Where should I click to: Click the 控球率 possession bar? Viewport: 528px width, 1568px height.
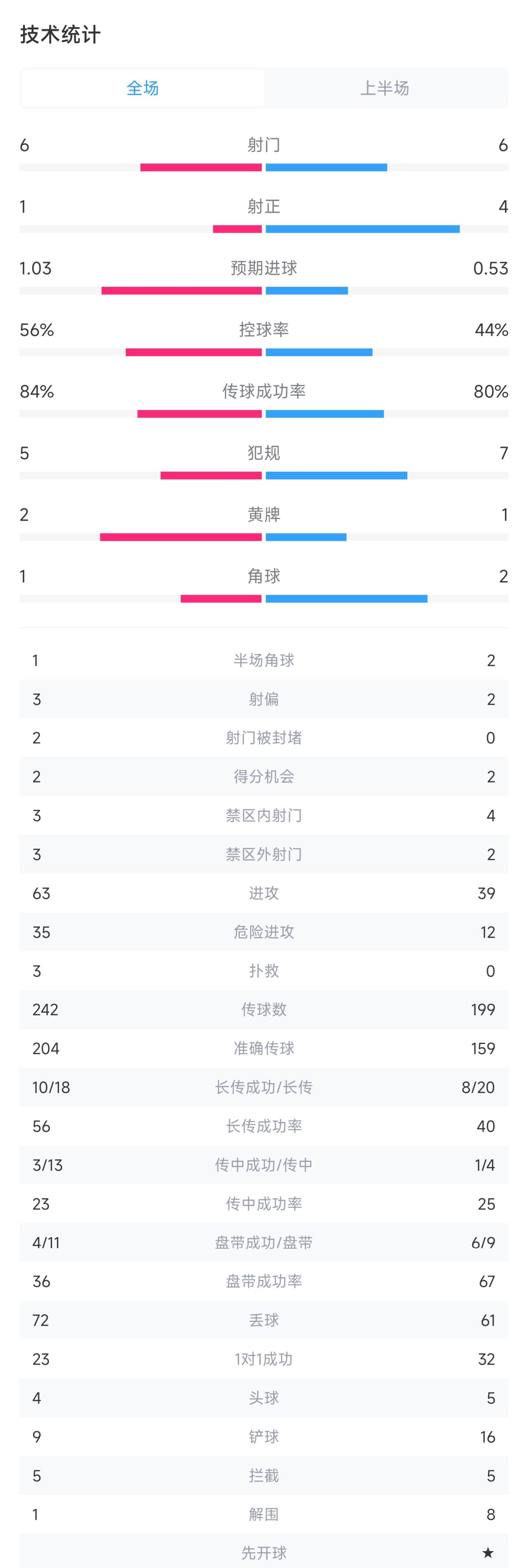[264, 352]
